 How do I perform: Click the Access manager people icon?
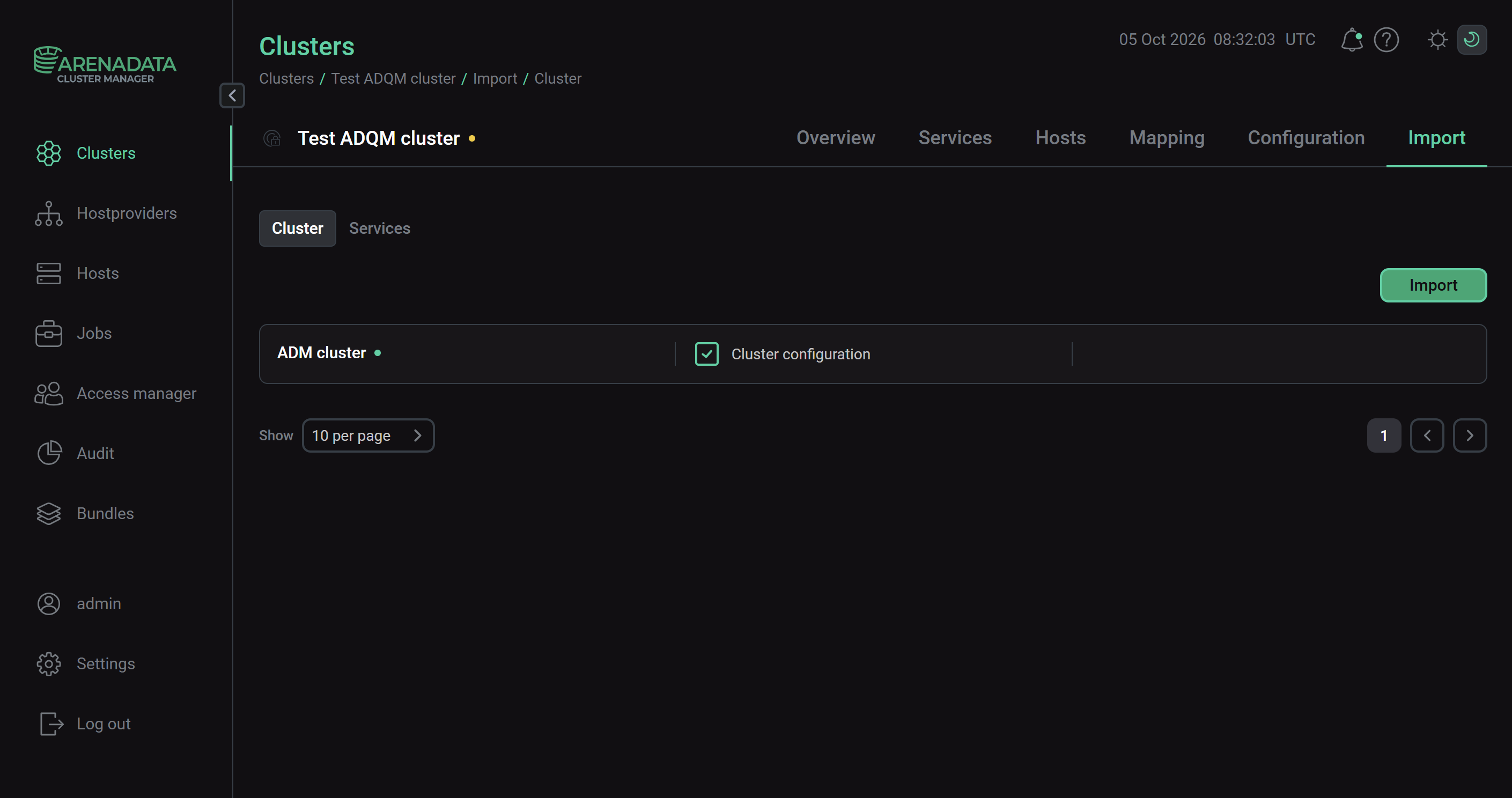coord(49,394)
